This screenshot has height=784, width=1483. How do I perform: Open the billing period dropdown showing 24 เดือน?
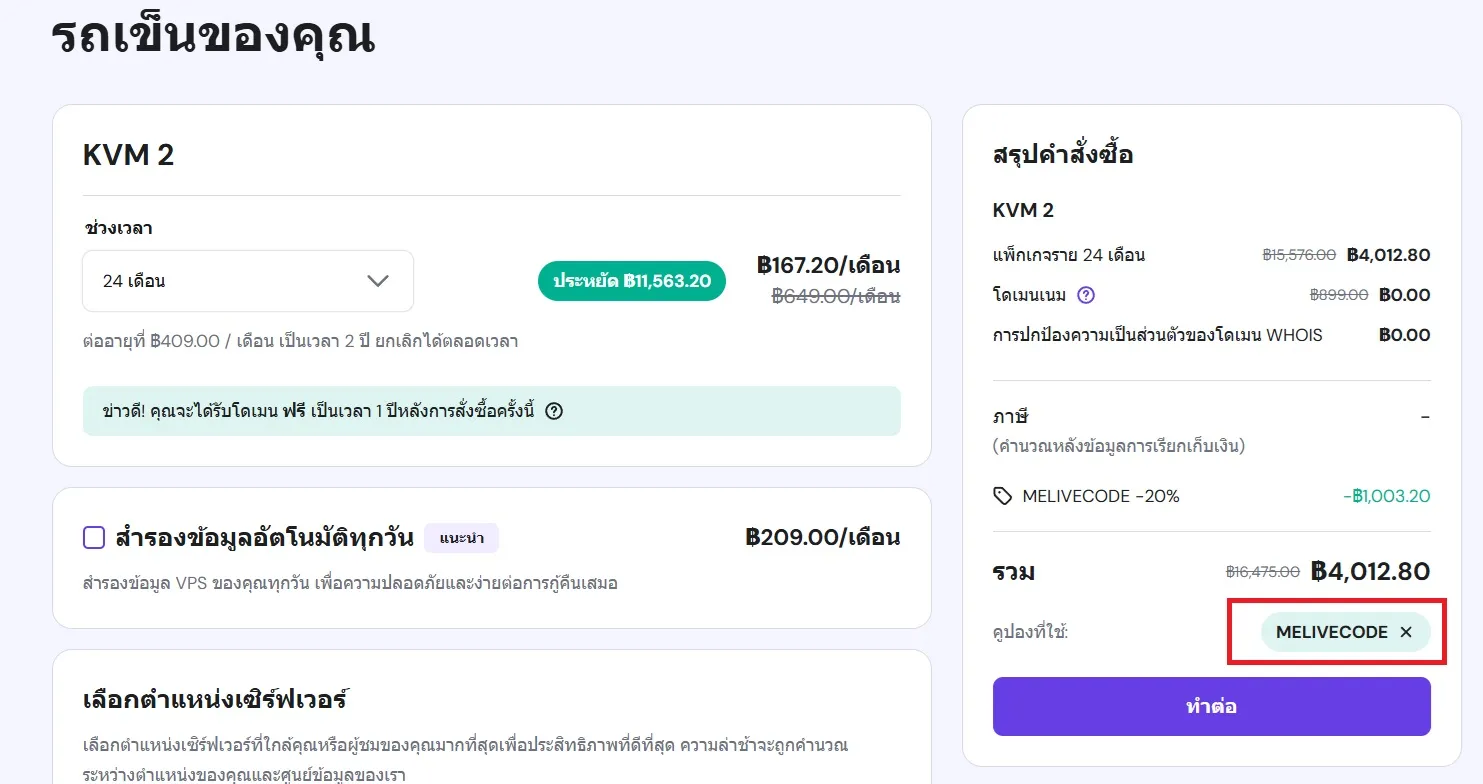click(247, 281)
